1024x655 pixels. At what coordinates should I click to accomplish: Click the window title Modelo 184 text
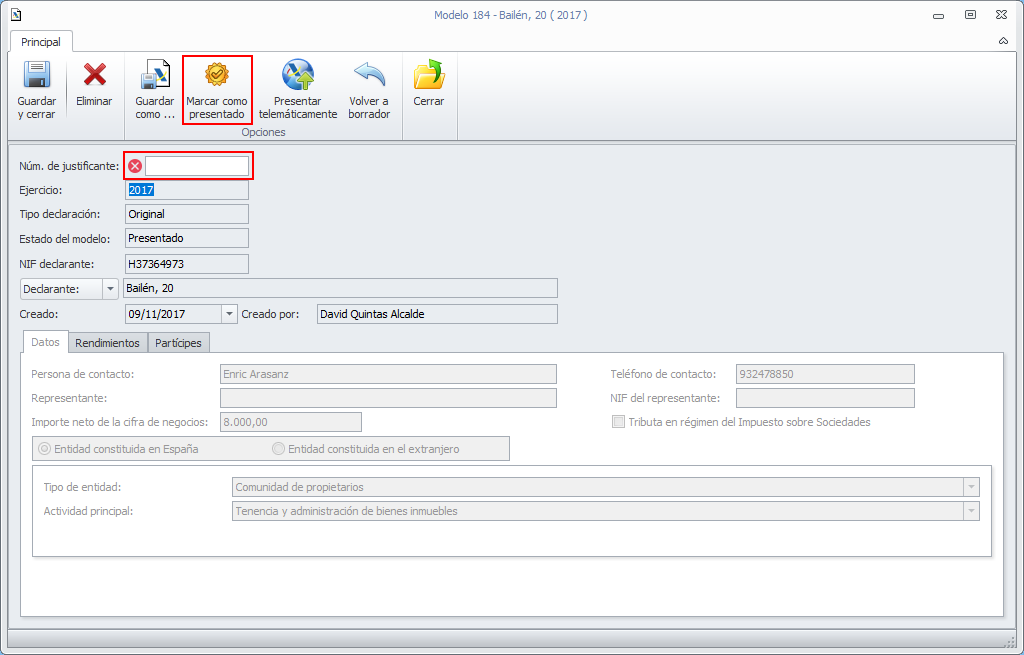(x=511, y=15)
